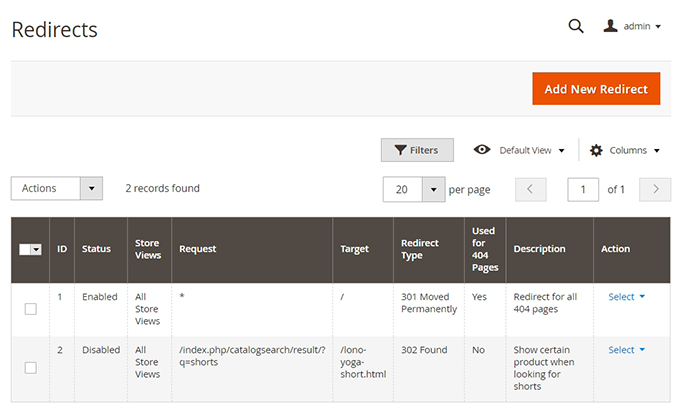Click the funnel icon on Filters
684x412 pixels.
[400, 150]
